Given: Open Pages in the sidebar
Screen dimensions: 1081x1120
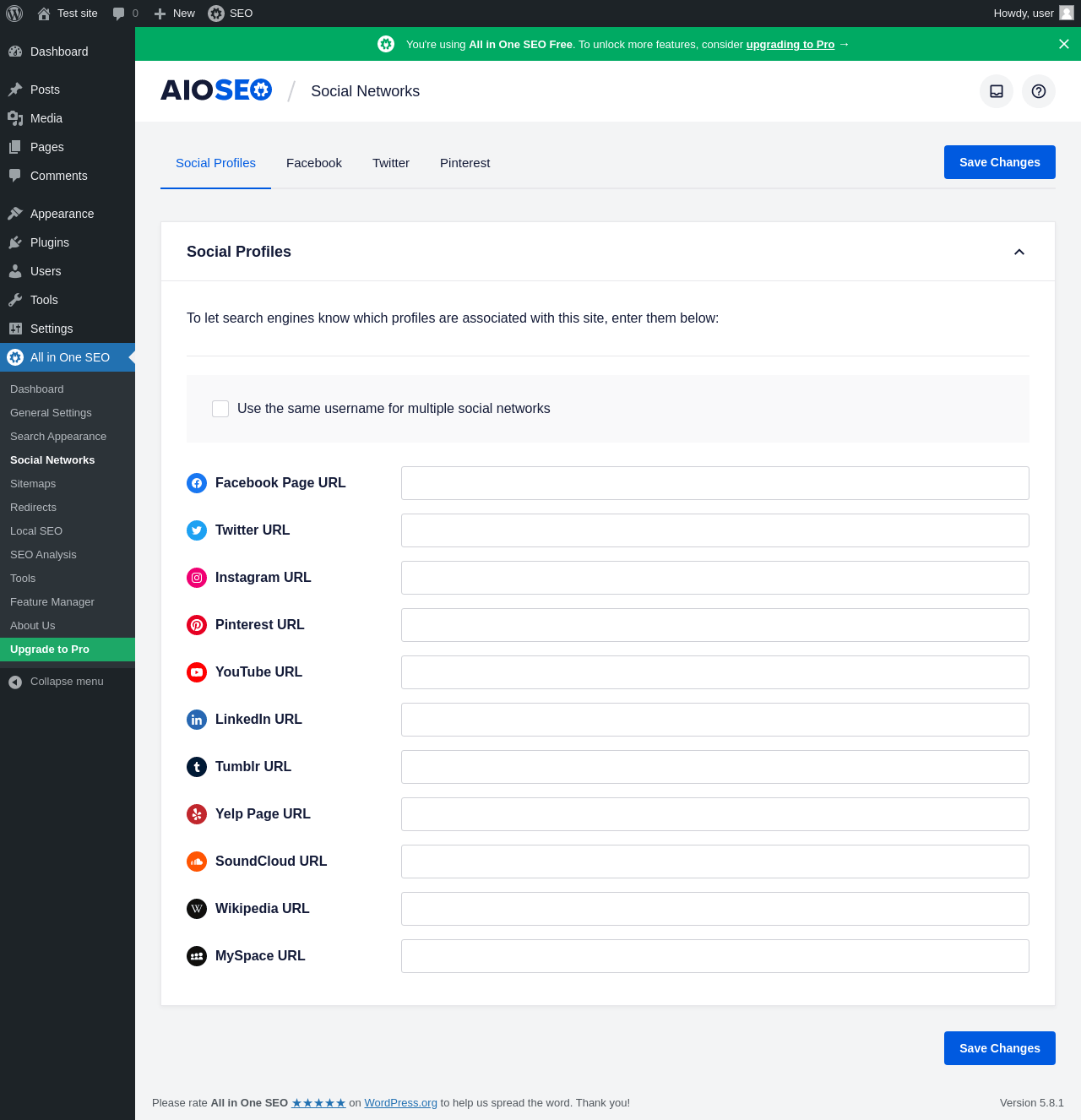Looking at the screenshot, I should pos(68,147).
